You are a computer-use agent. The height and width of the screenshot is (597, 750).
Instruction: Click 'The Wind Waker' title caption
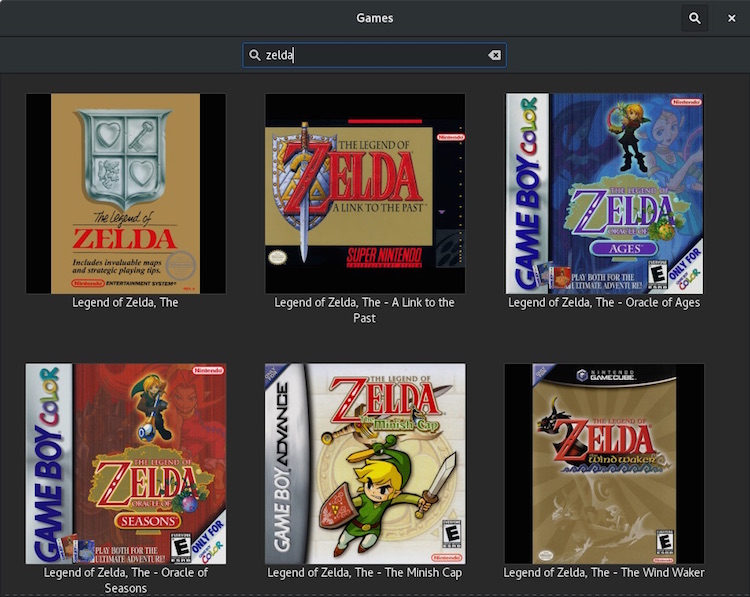(x=604, y=573)
